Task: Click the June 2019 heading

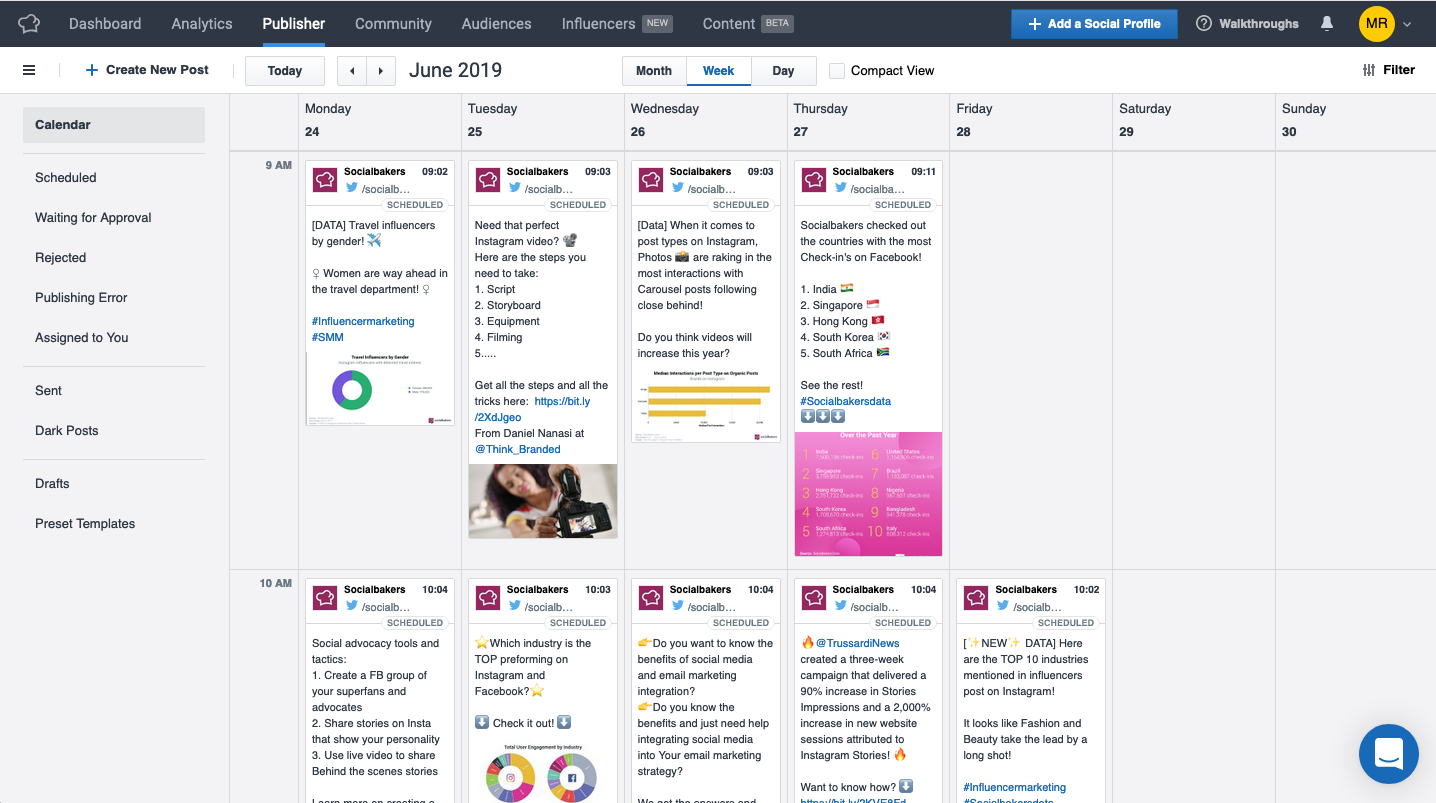Action: (456, 70)
